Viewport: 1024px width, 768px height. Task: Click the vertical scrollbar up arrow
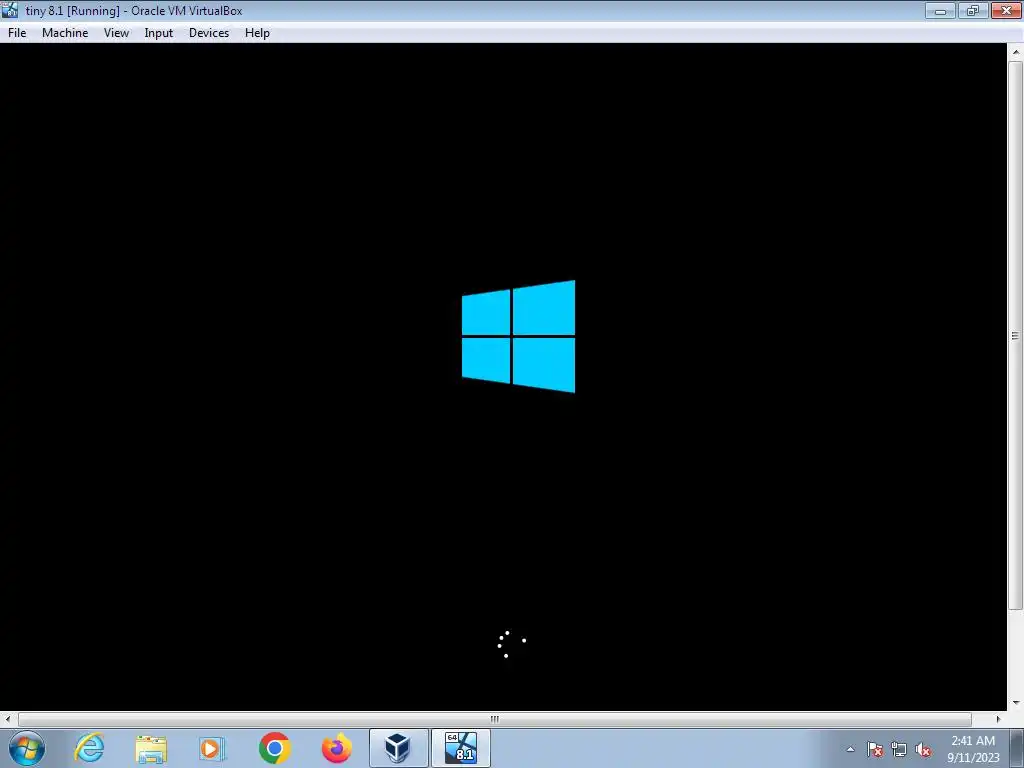click(x=1016, y=52)
